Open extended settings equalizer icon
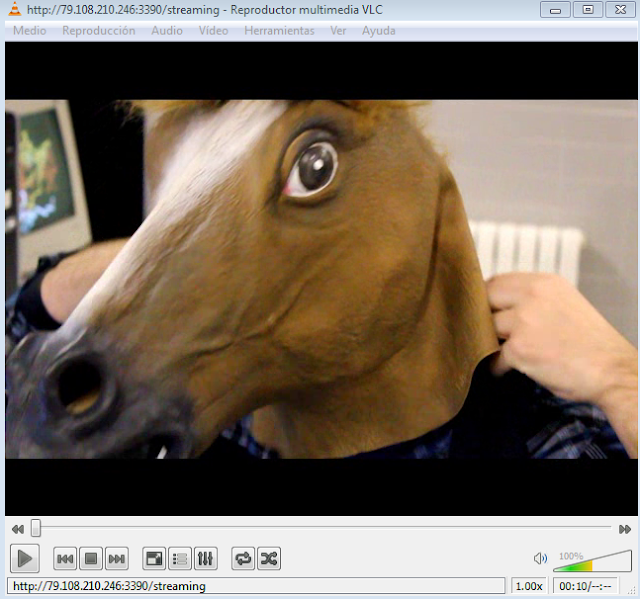This screenshot has width=640, height=599. 206,559
